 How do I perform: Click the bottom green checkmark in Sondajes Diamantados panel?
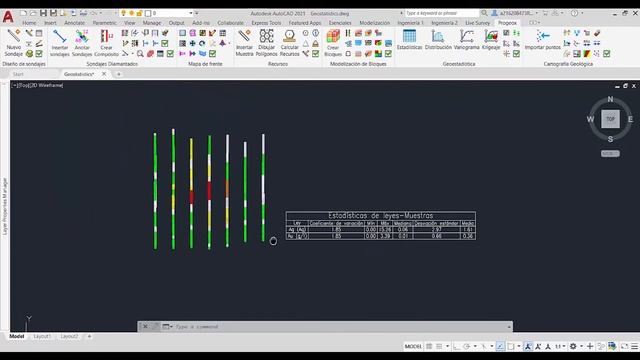[170, 53]
